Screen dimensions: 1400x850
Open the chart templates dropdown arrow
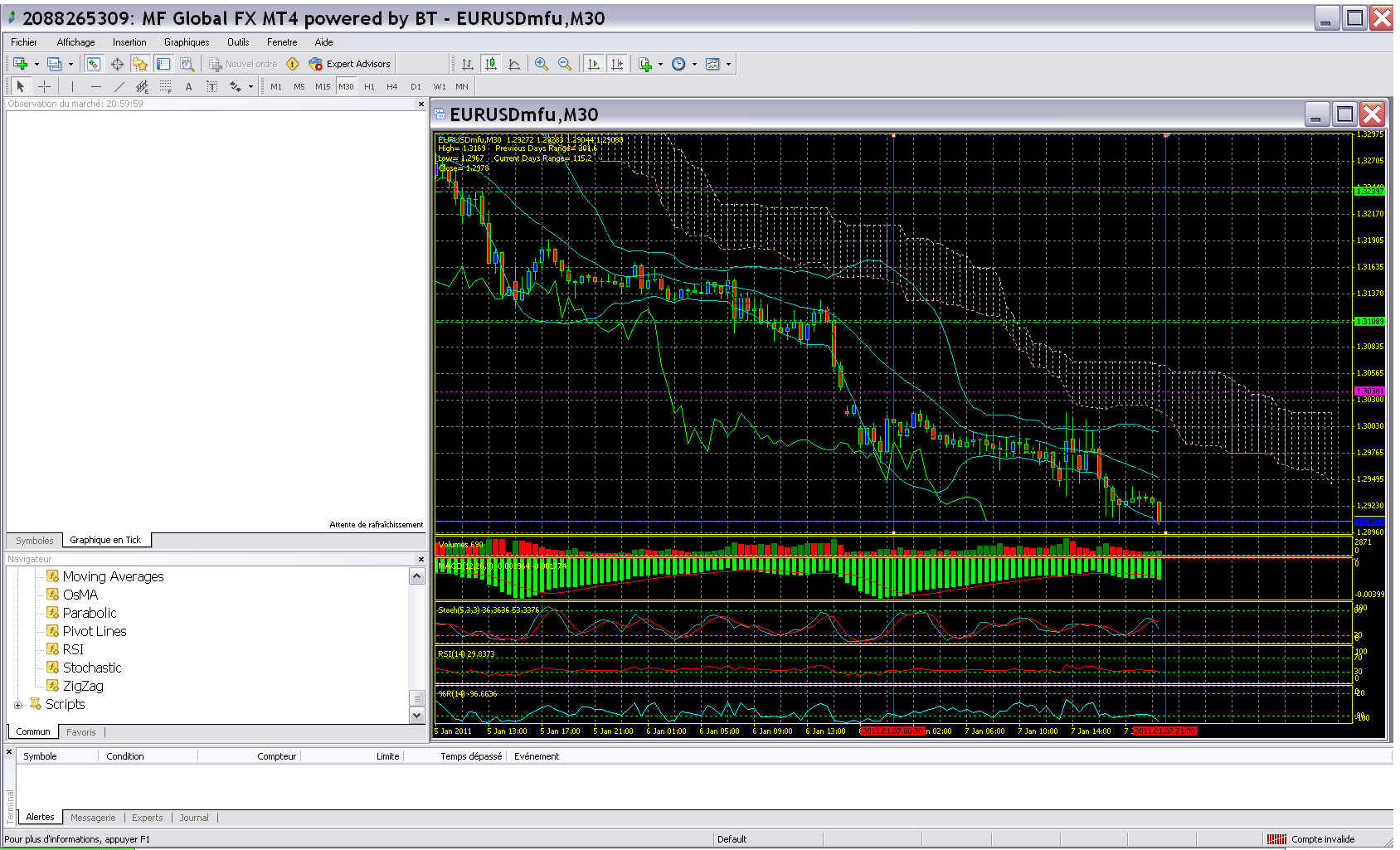pos(728,64)
